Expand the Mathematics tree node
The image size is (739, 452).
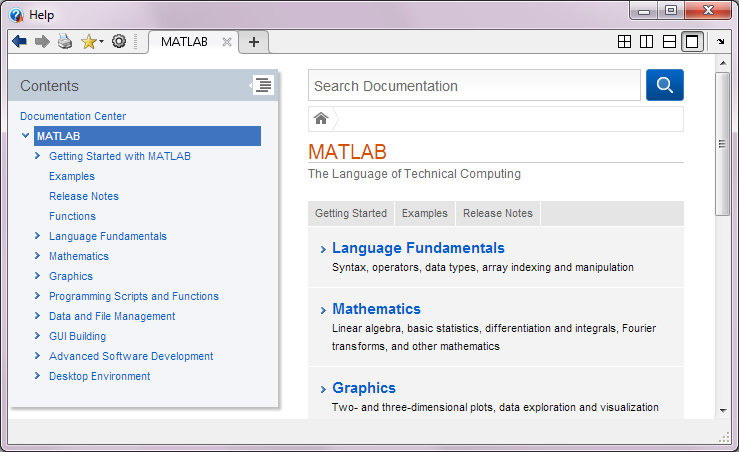[x=37, y=255]
